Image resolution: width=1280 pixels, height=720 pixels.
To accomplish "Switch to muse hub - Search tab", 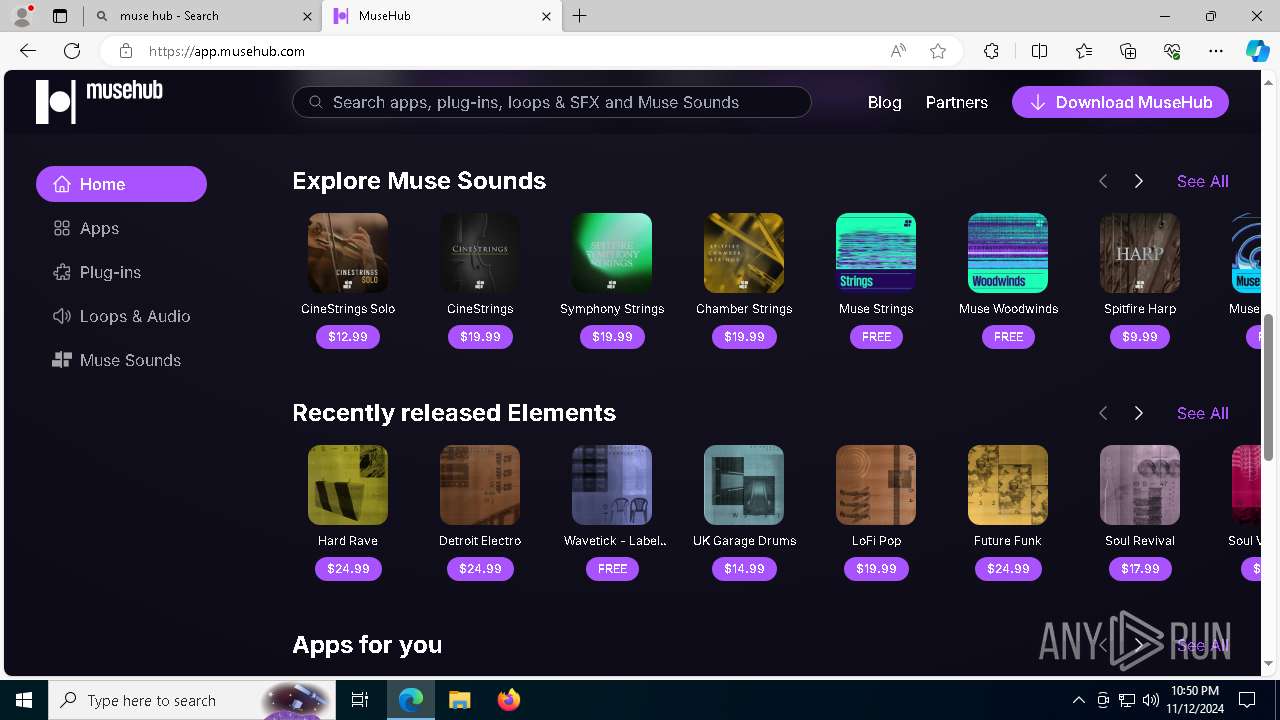I will tap(204, 16).
